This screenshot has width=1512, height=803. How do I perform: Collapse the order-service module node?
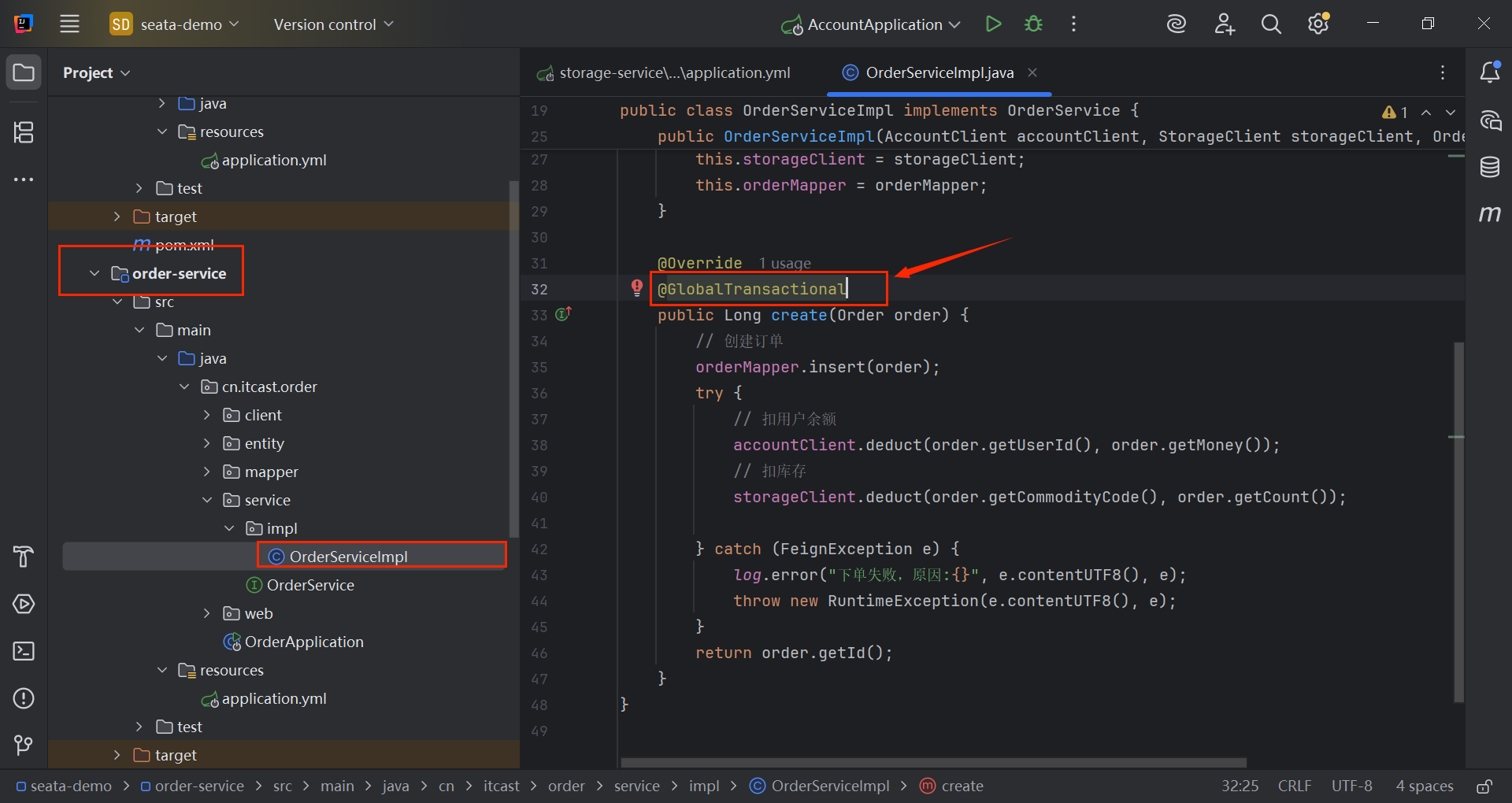click(x=94, y=273)
